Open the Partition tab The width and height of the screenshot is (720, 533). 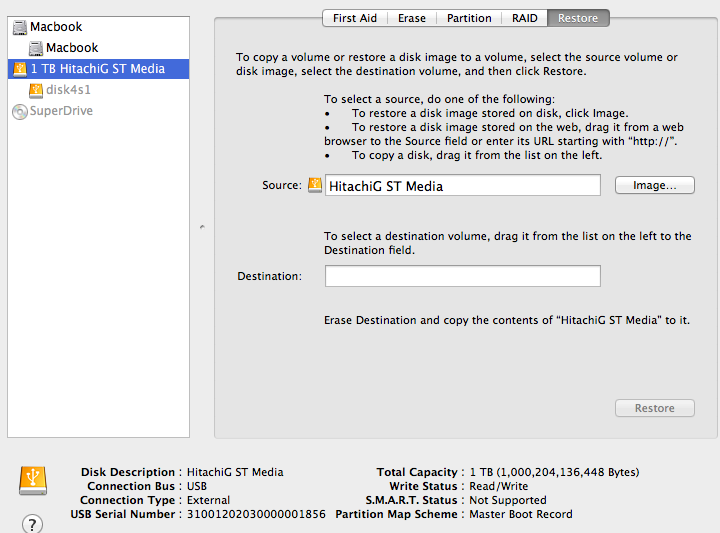coord(469,18)
